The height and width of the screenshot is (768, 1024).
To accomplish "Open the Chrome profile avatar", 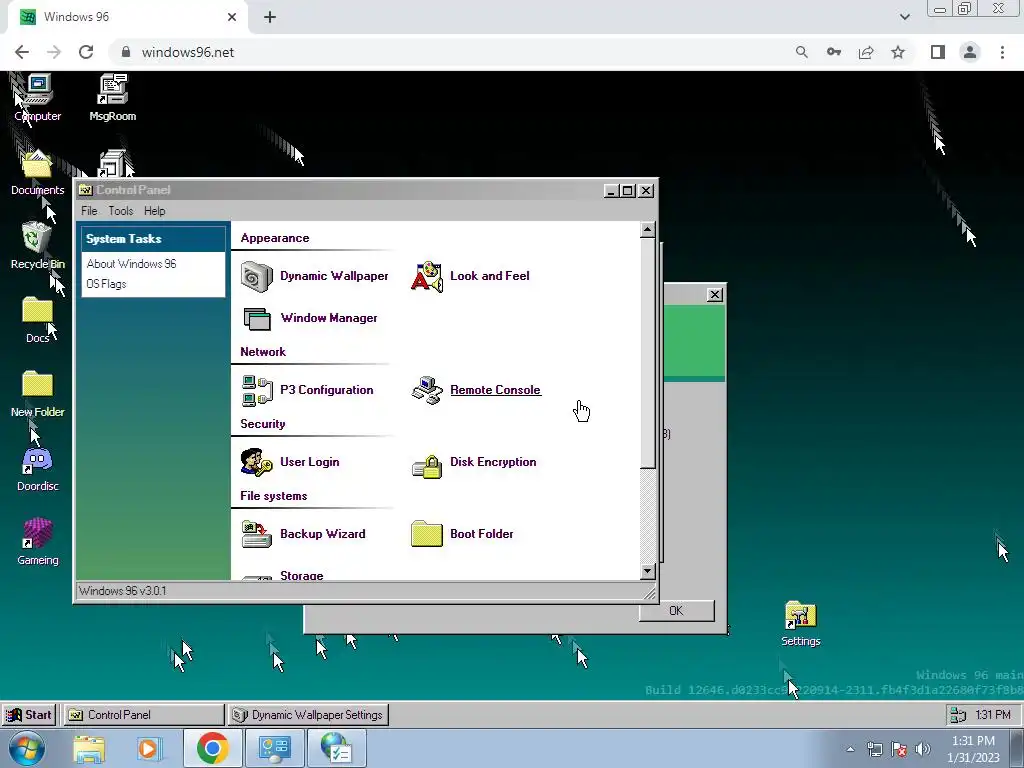I will pos(970,52).
